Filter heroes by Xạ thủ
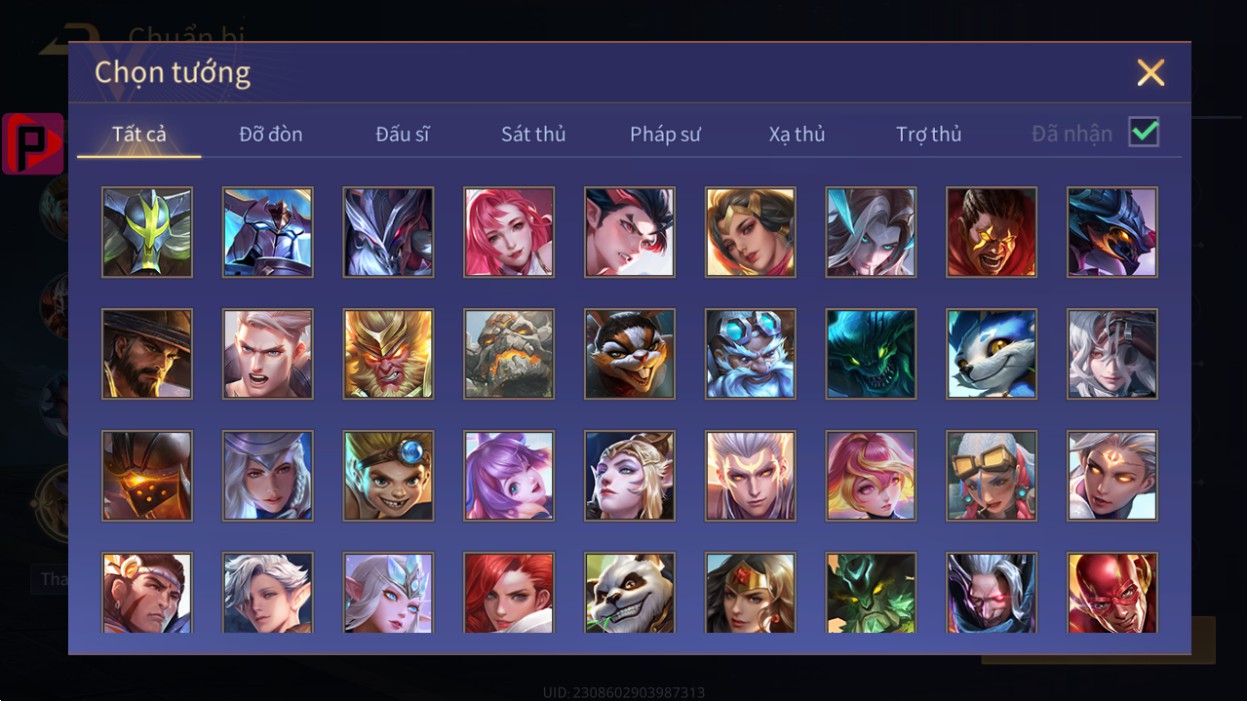This screenshot has height=701, width=1247. pos(797,134)
